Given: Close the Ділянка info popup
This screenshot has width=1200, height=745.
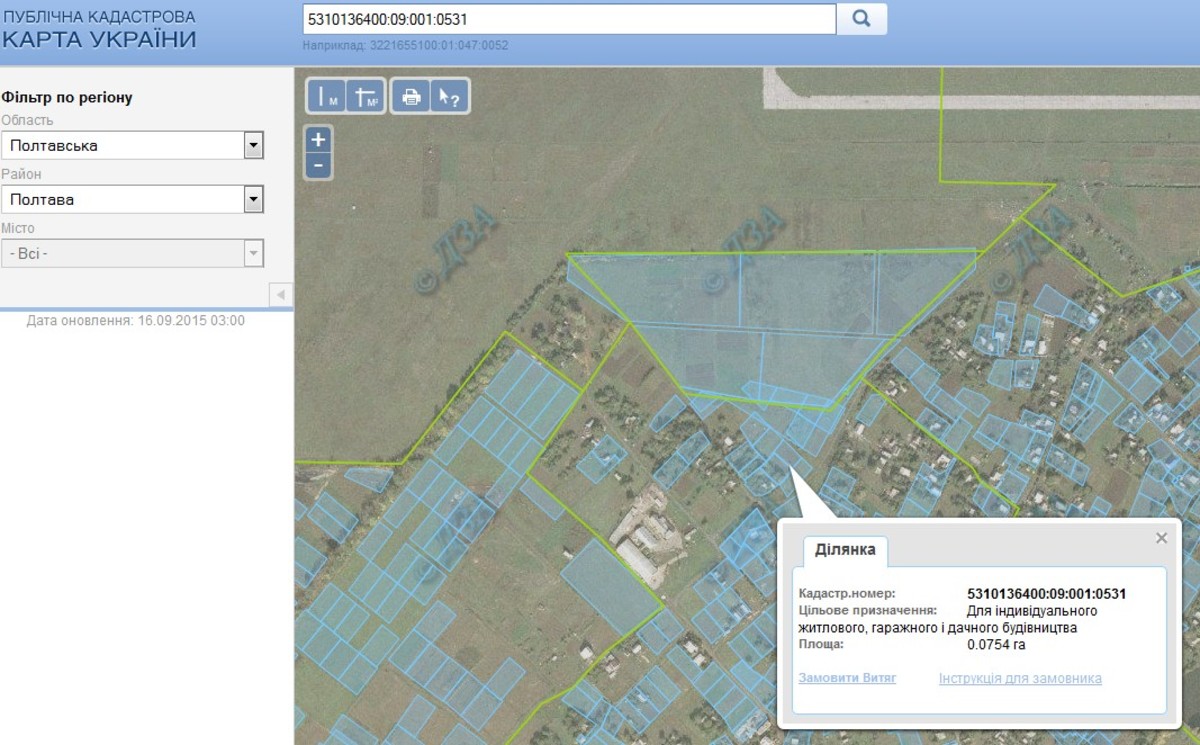Looking at the screenshot, I should 1161,538.
